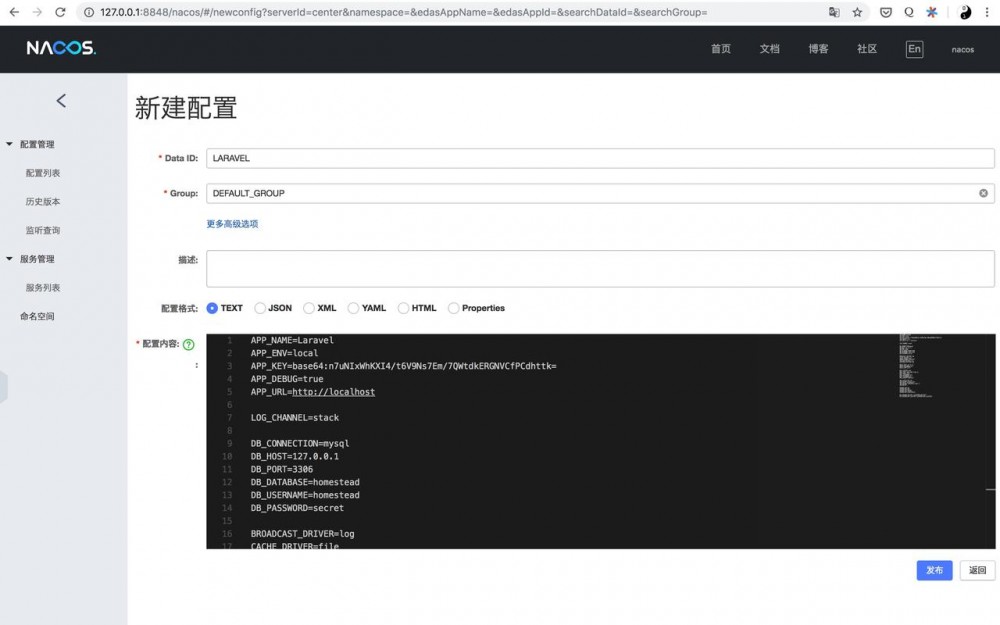
Task: Click the bookmark star in the address bar
Action: (x=855, y=13)
